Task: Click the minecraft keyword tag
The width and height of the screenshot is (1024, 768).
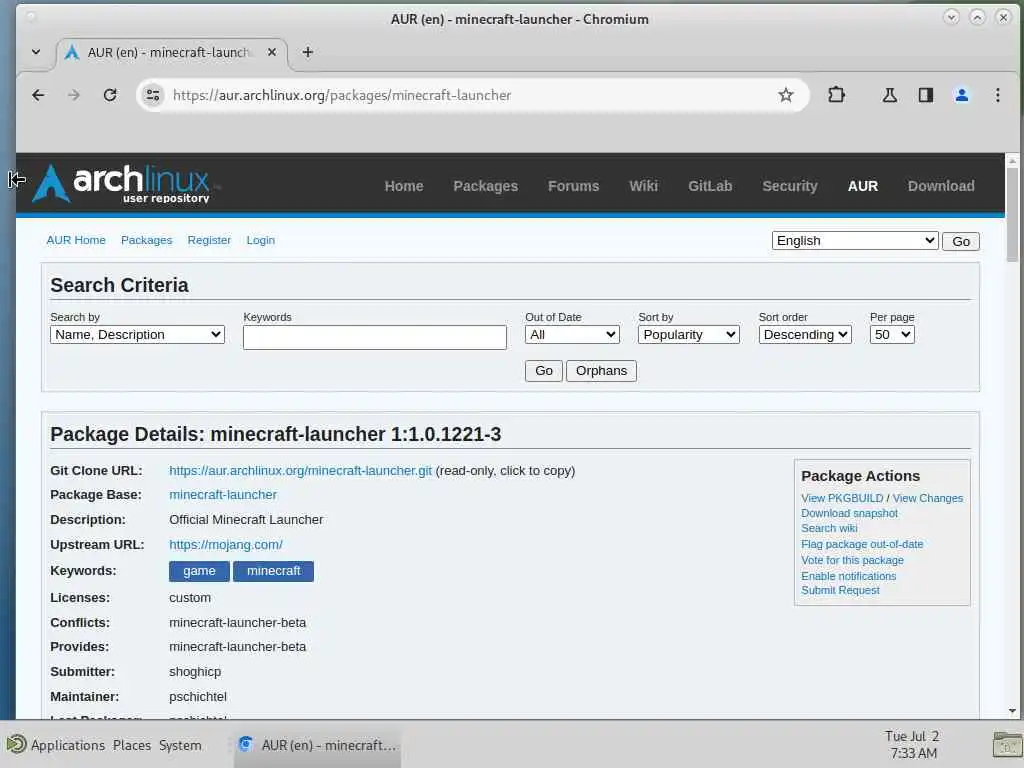Action: point(274,571)
